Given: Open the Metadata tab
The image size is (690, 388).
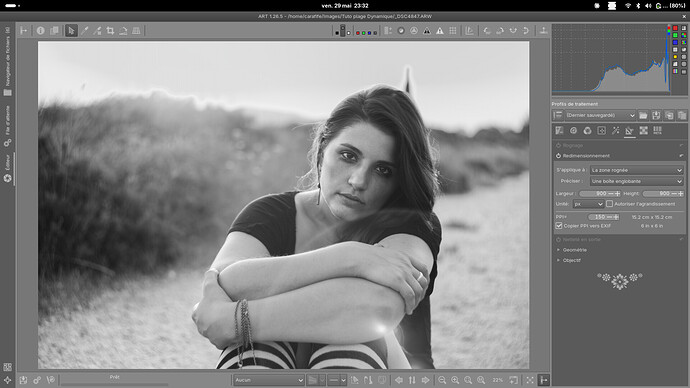Looking at the screenshot, I should tap(657, 130).
